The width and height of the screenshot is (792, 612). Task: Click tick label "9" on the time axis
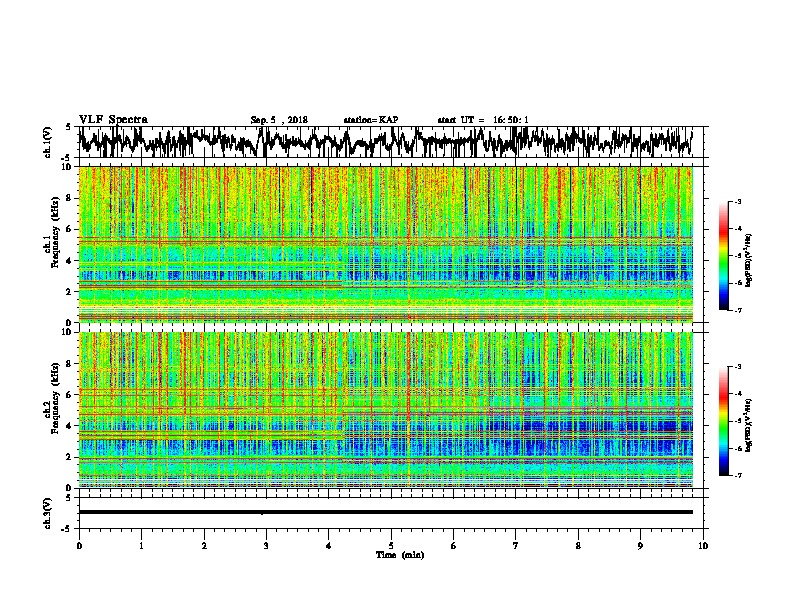(640, 546)
